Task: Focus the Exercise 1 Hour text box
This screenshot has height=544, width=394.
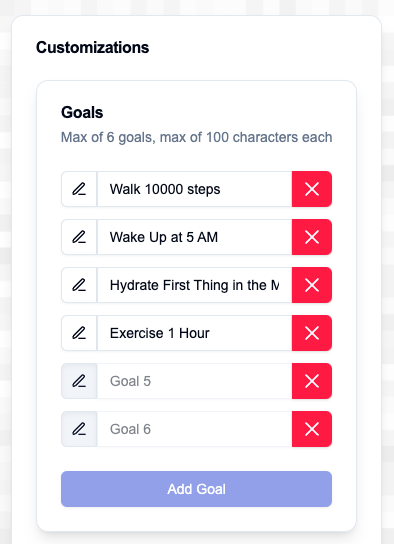Action: pyautogui.click(x=195, y=333)
